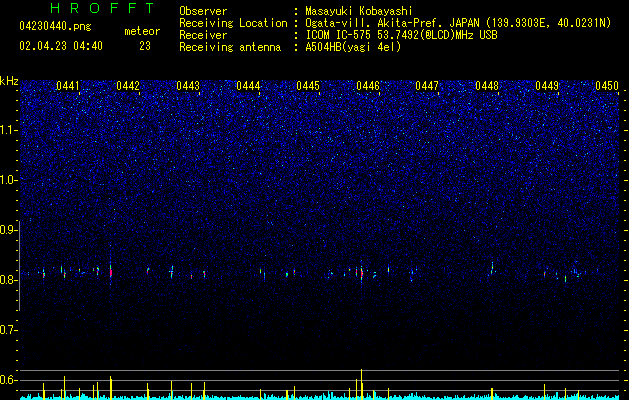The height and width of the screenshot is (400, 629).
Task: Click the 0447 time marker
Action: pos(427,86)
